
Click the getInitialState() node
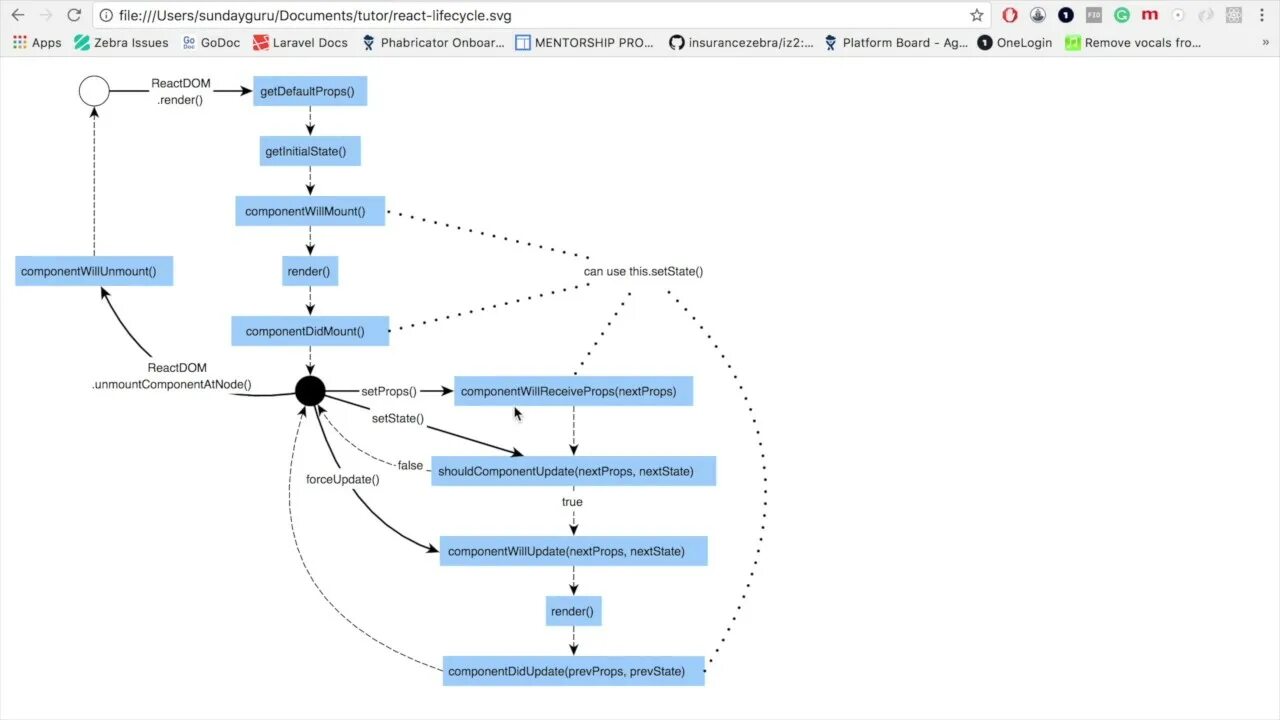tap(310, 151)
